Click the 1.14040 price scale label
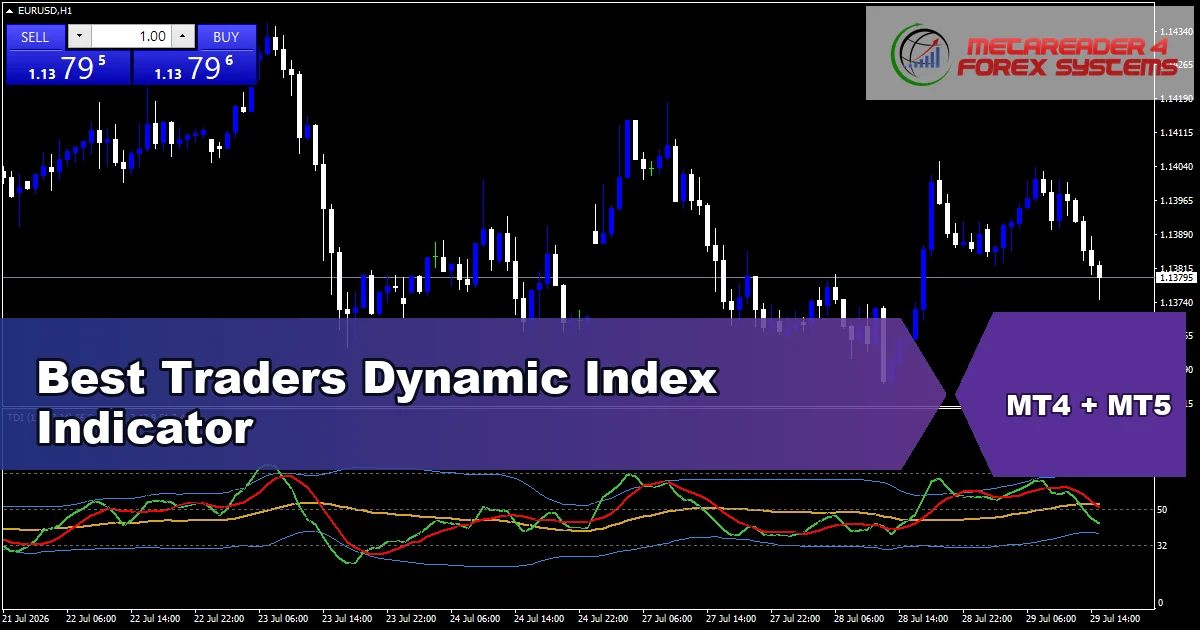 1176,167
